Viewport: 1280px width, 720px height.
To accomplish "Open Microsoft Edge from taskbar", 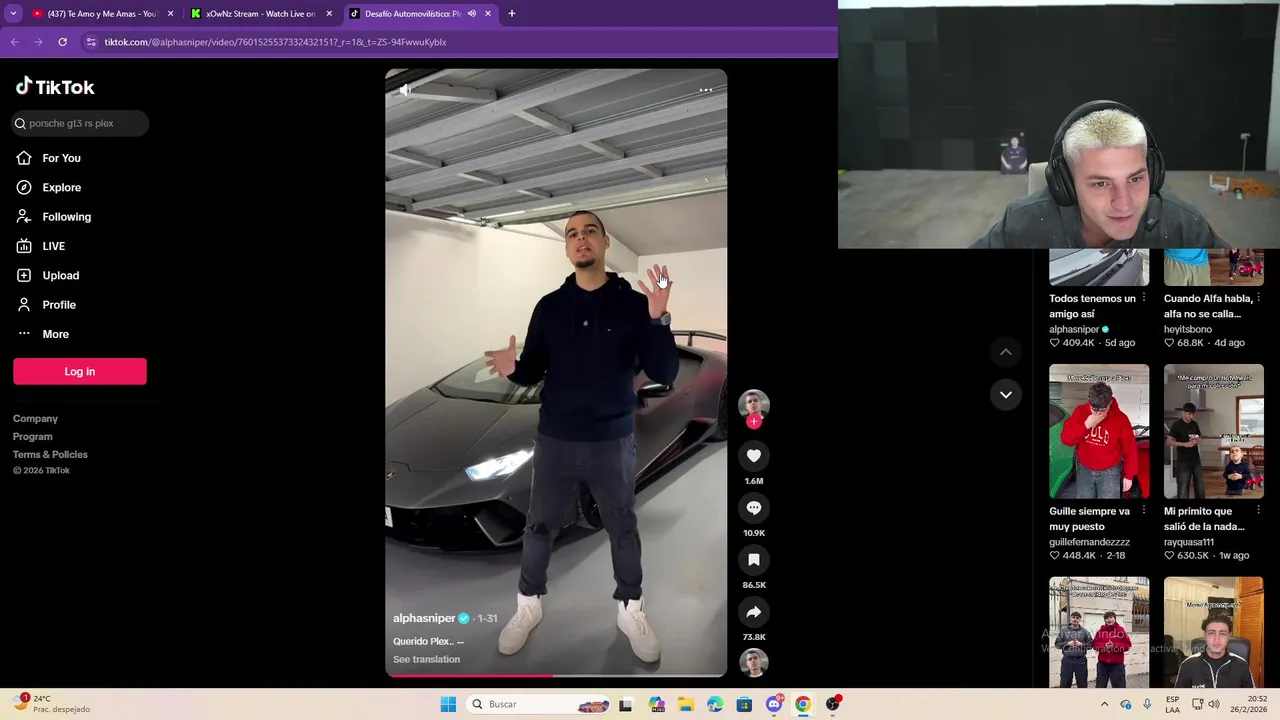I will (715, 704).
